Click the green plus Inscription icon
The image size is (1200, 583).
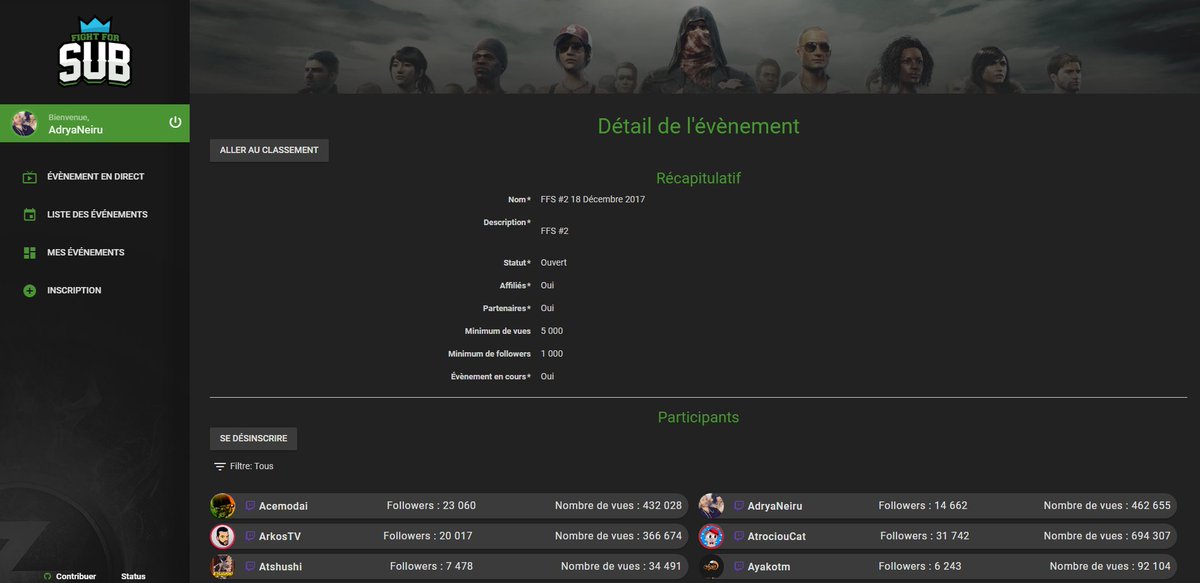tap(30, 291)
